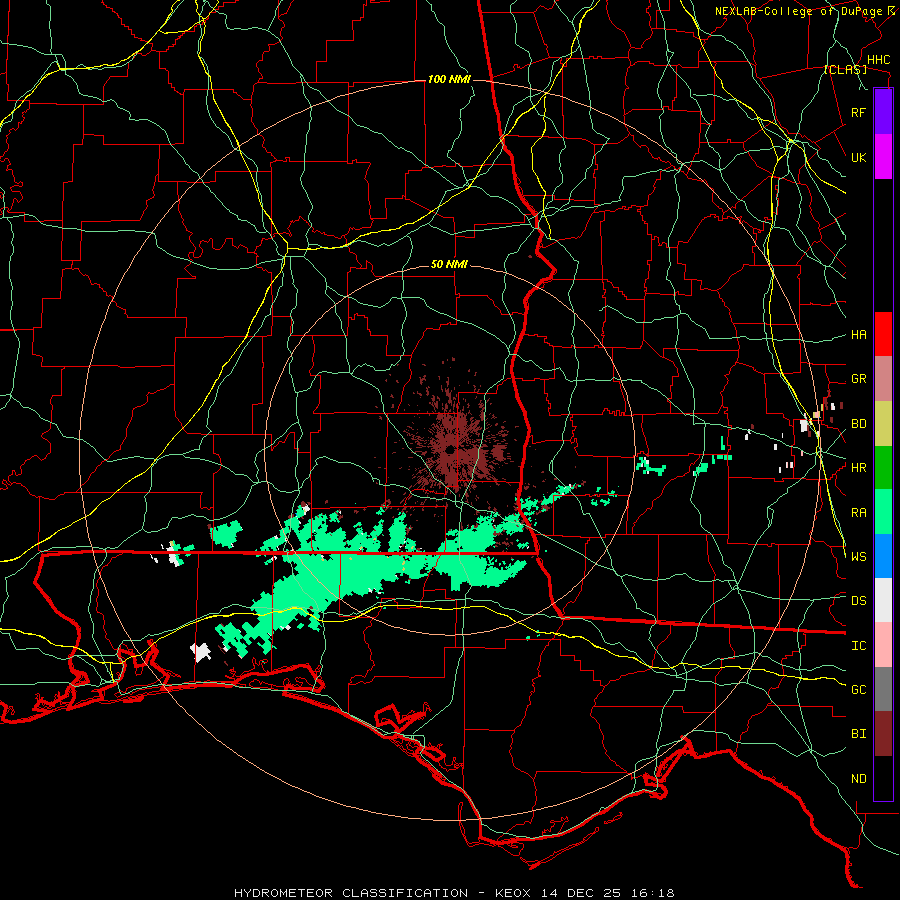This screenshot has width=900, height=900.
Task: Click the GC legend label
Action: coord(858,690)
